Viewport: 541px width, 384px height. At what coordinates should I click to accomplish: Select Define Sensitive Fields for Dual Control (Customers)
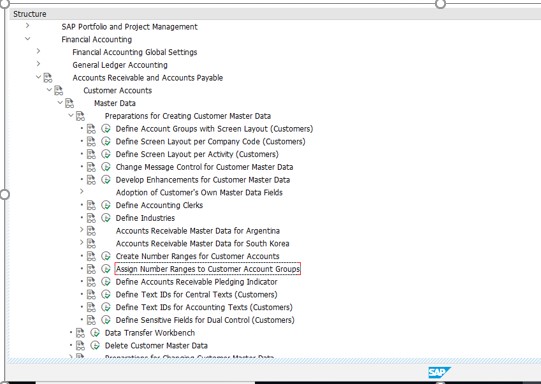tap(205, 320)
